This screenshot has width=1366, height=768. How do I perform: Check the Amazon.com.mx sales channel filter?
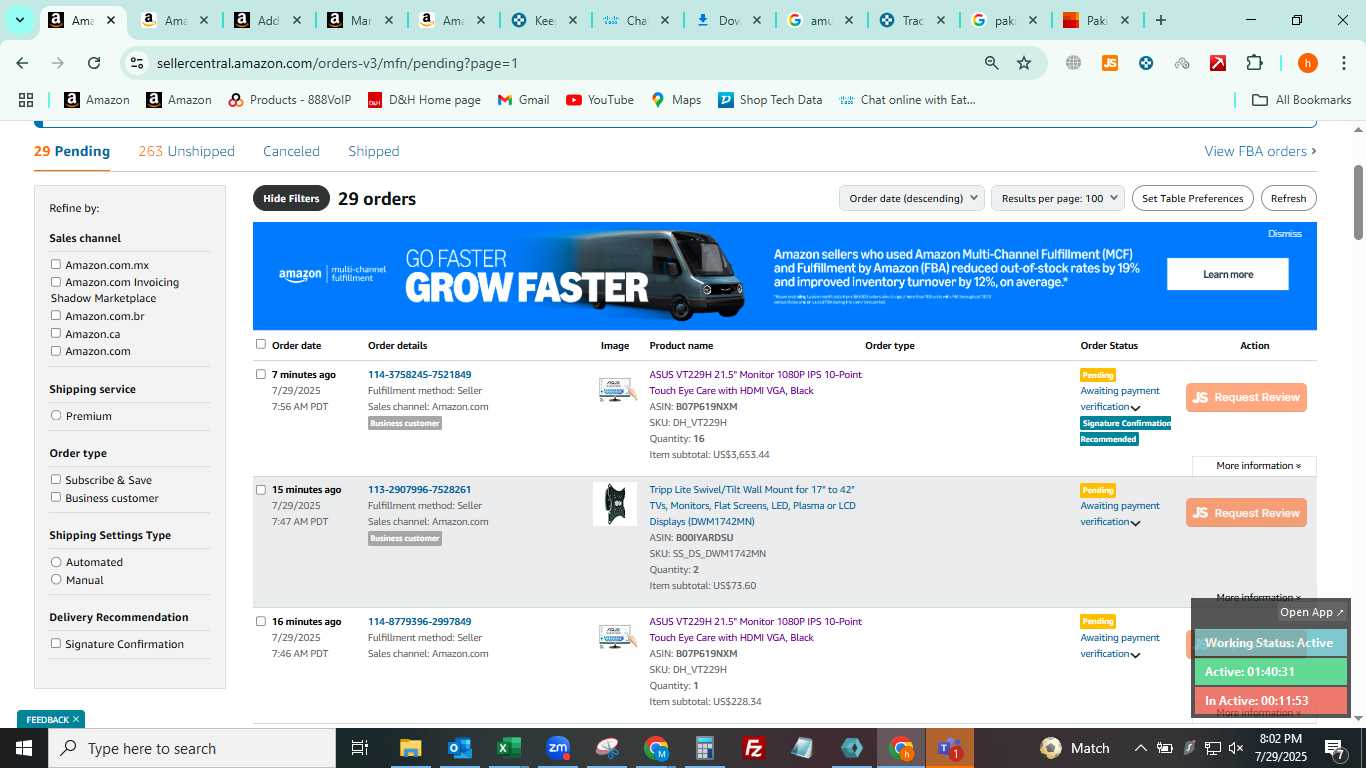pos(56,265)
